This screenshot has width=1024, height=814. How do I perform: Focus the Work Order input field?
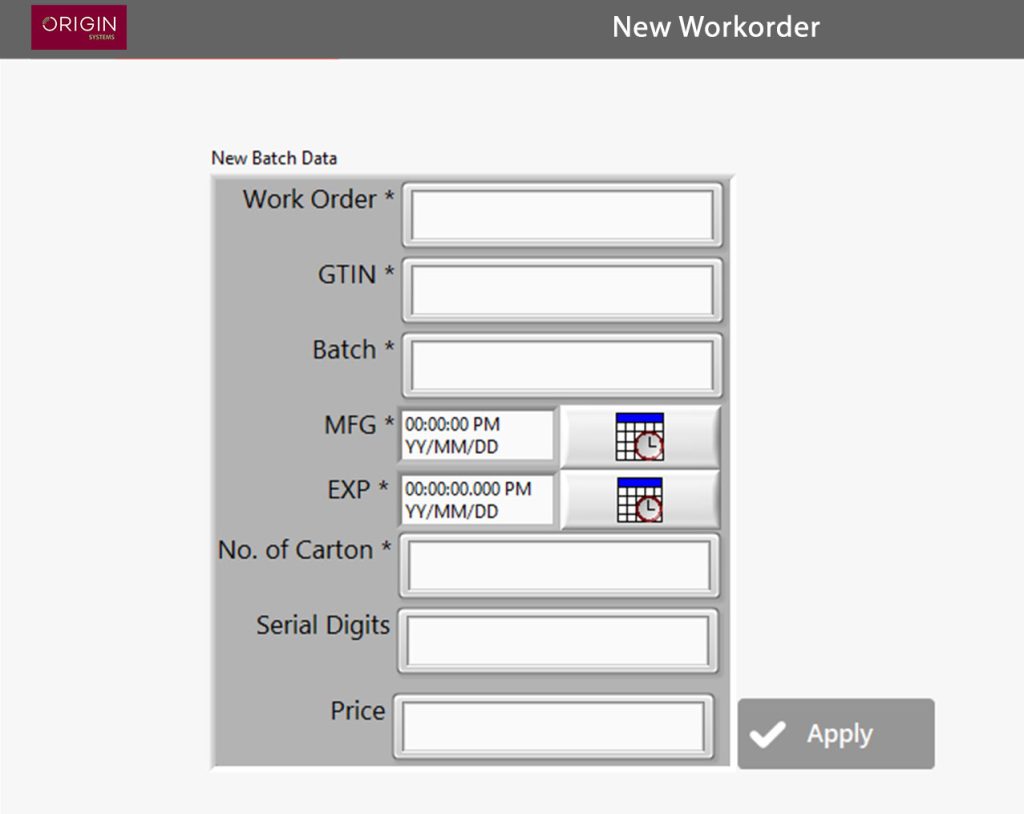click(561, 214)
